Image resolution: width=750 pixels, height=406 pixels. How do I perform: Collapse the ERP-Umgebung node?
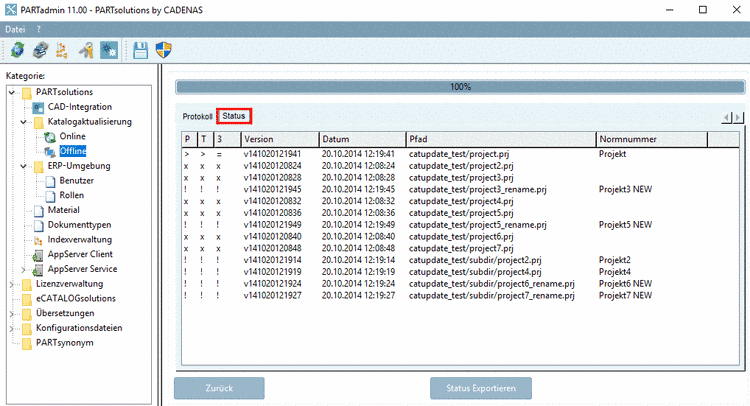pos(23,166)
